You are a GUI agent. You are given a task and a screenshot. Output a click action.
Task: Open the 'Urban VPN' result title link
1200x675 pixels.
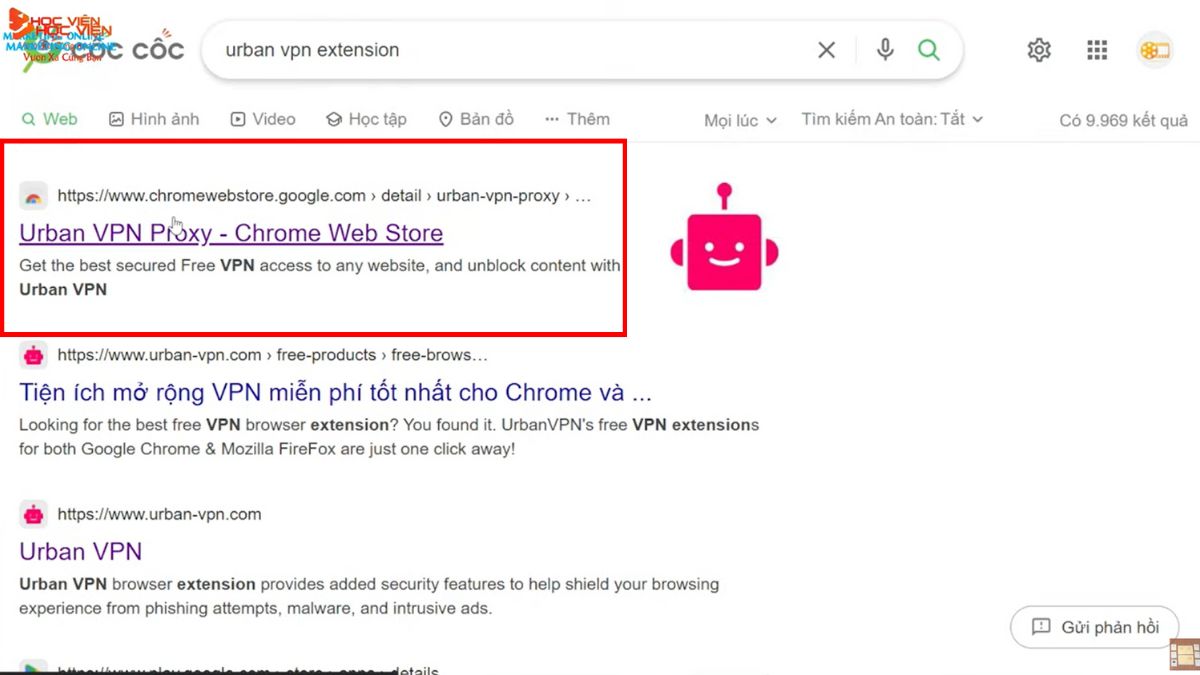coord(81,551)
